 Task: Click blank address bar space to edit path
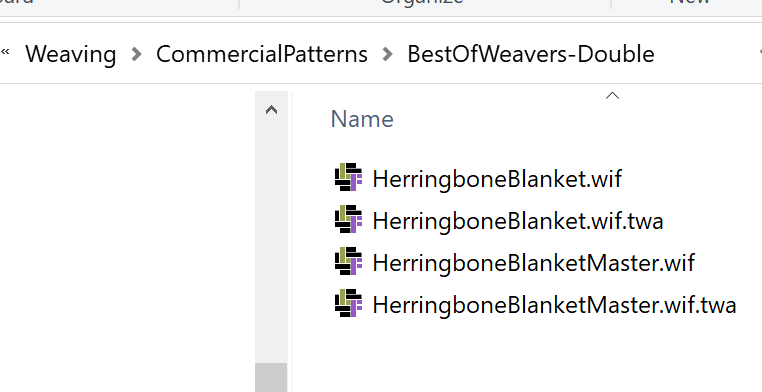tap(705, 54)
